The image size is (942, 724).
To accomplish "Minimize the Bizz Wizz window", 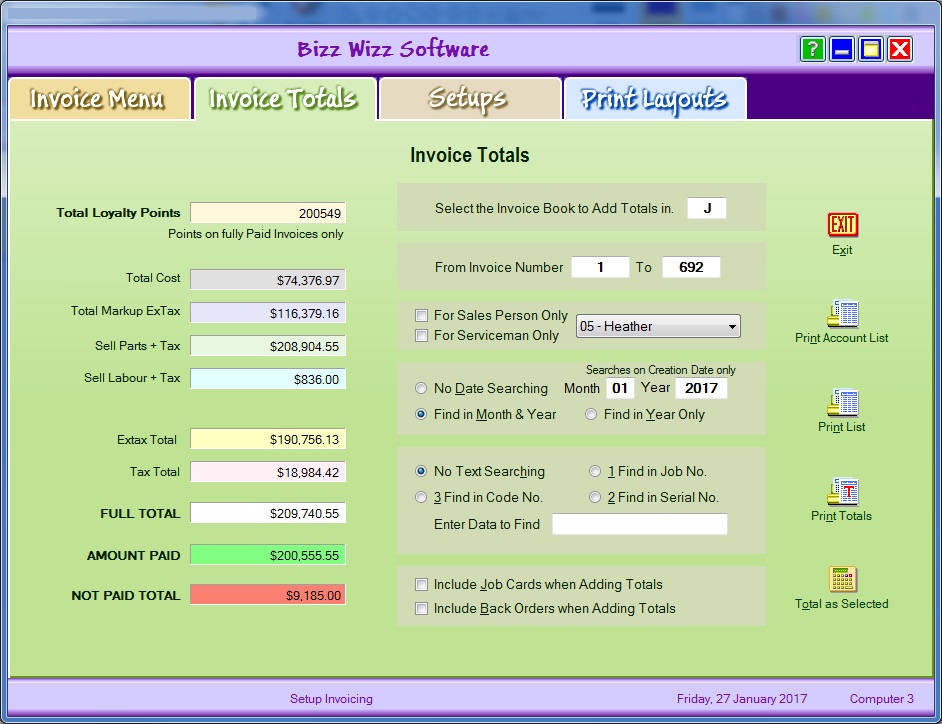I will pos(842,49).
